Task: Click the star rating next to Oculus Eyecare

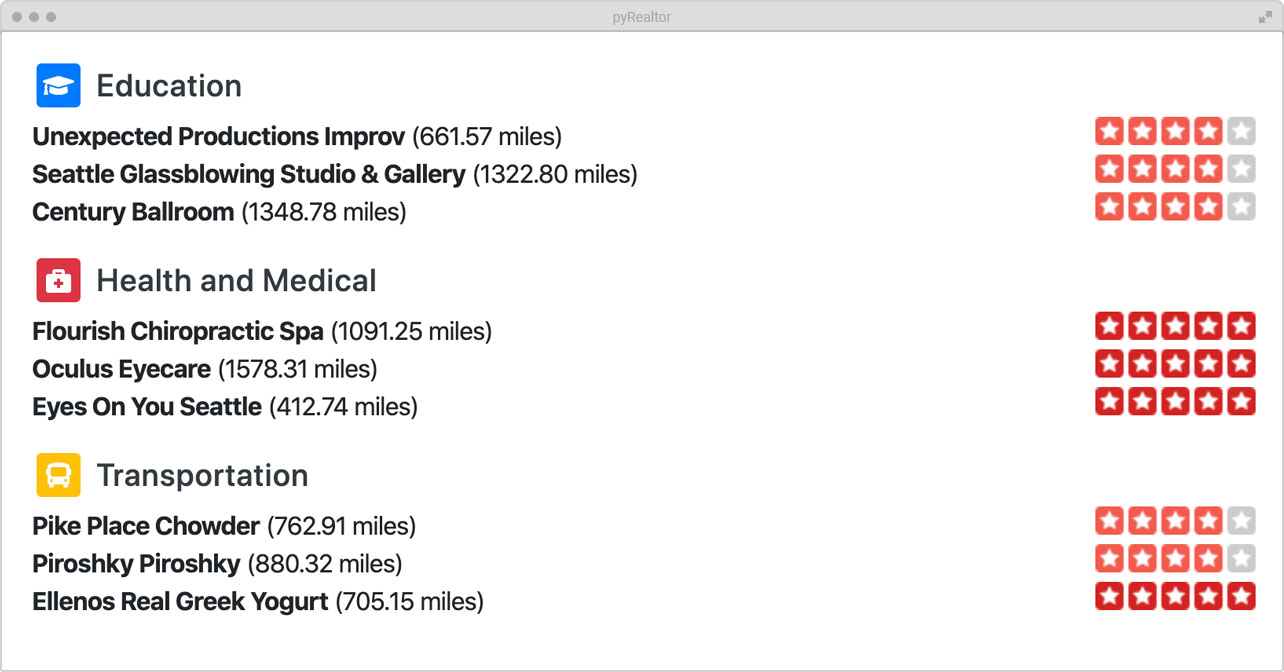Action: [1175, 364]
